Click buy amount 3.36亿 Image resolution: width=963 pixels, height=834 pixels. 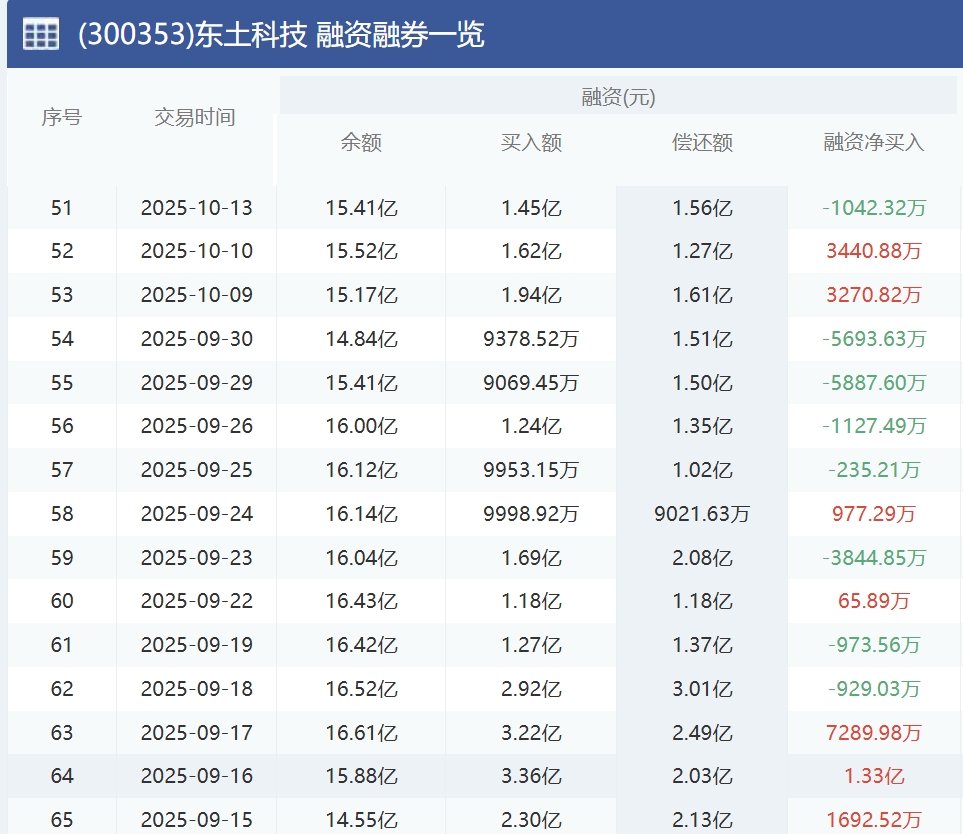531,776
